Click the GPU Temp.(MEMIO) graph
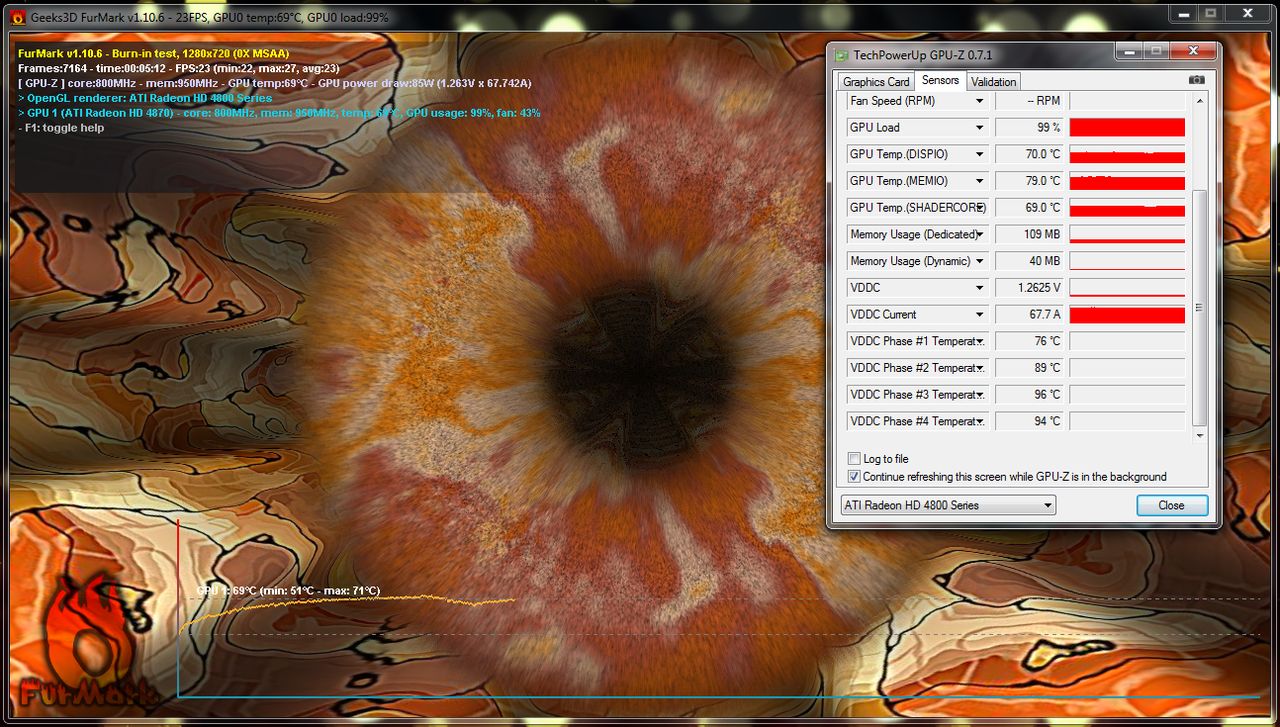The height and width of the screenshot is (727, 1280). [1127, 181]
